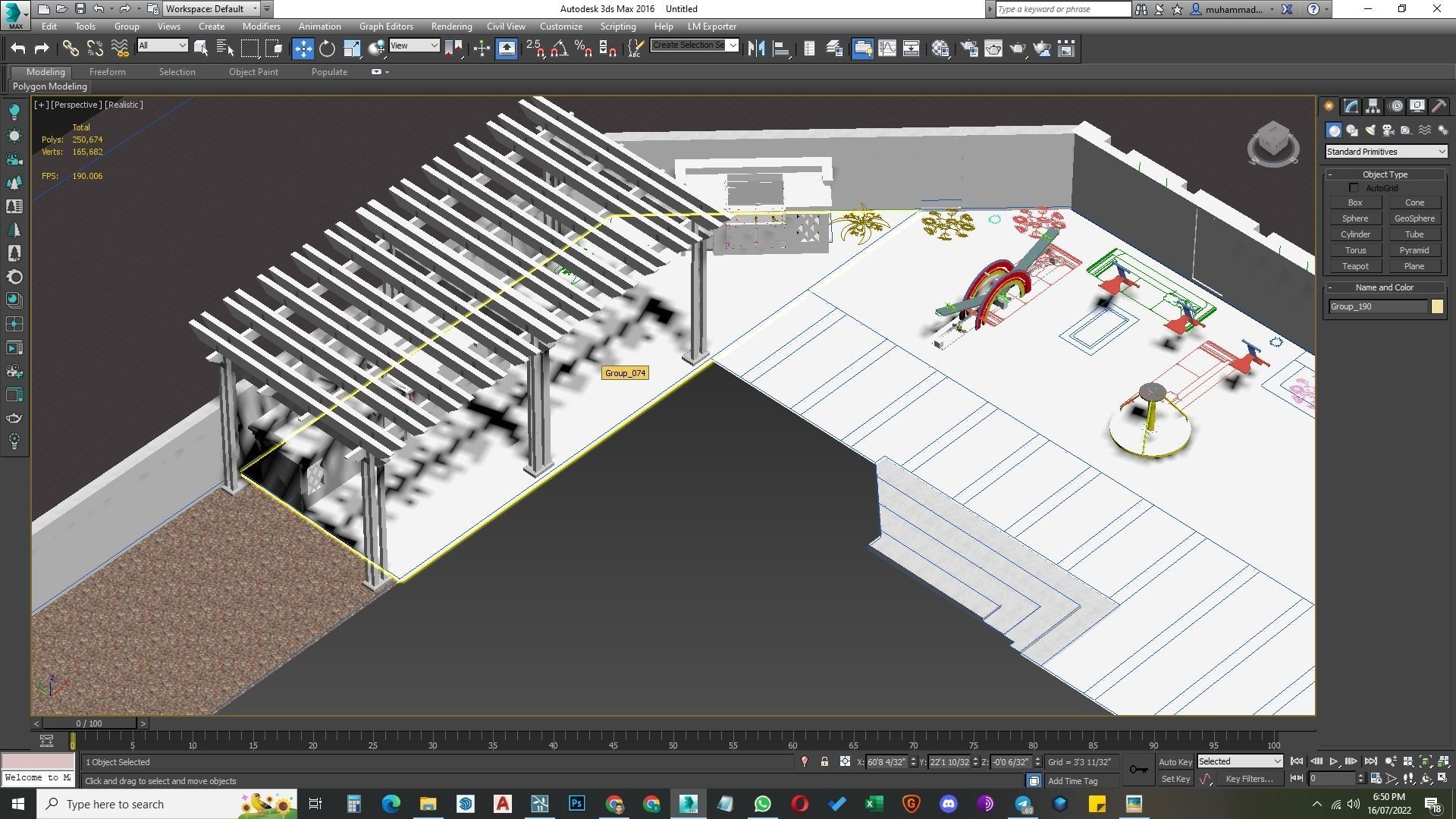The image size is (1456, 819).
Task: Expand the reference coordinate View dropdown
Action: pos(414,45)
